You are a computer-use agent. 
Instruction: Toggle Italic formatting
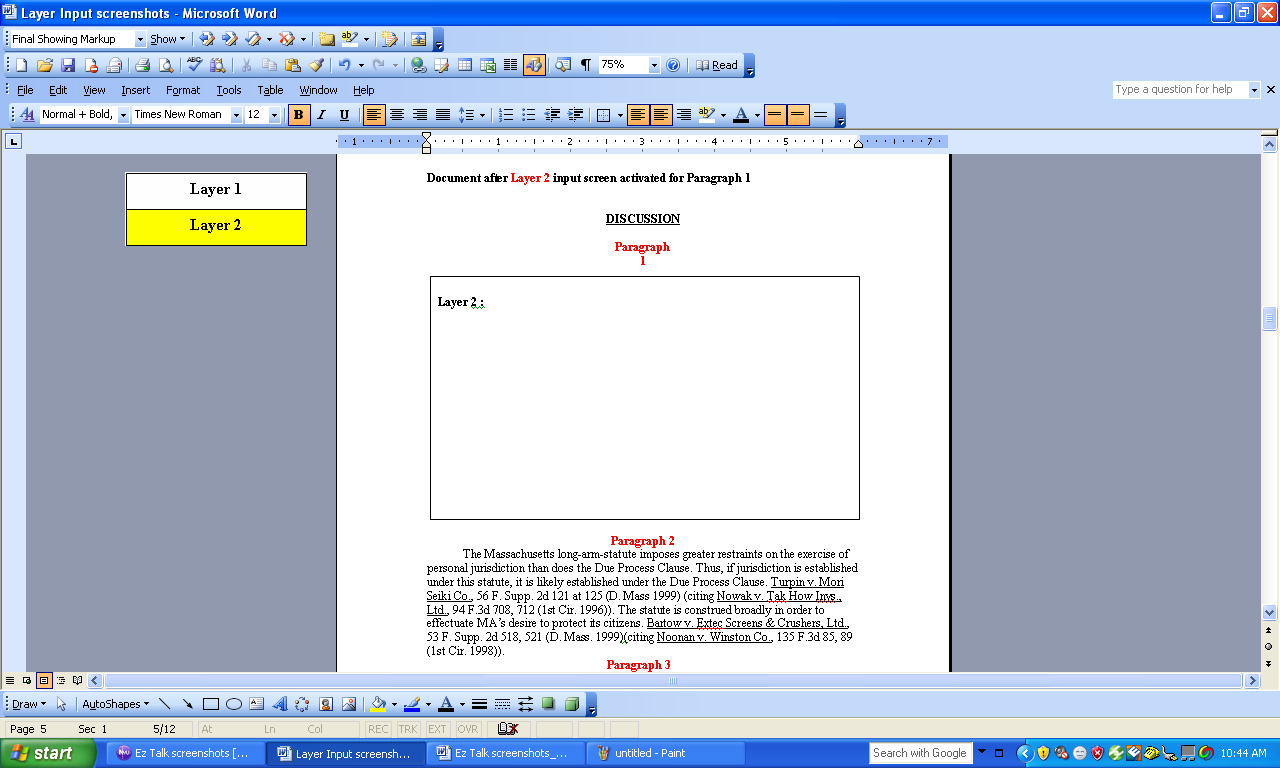point(321,115)
